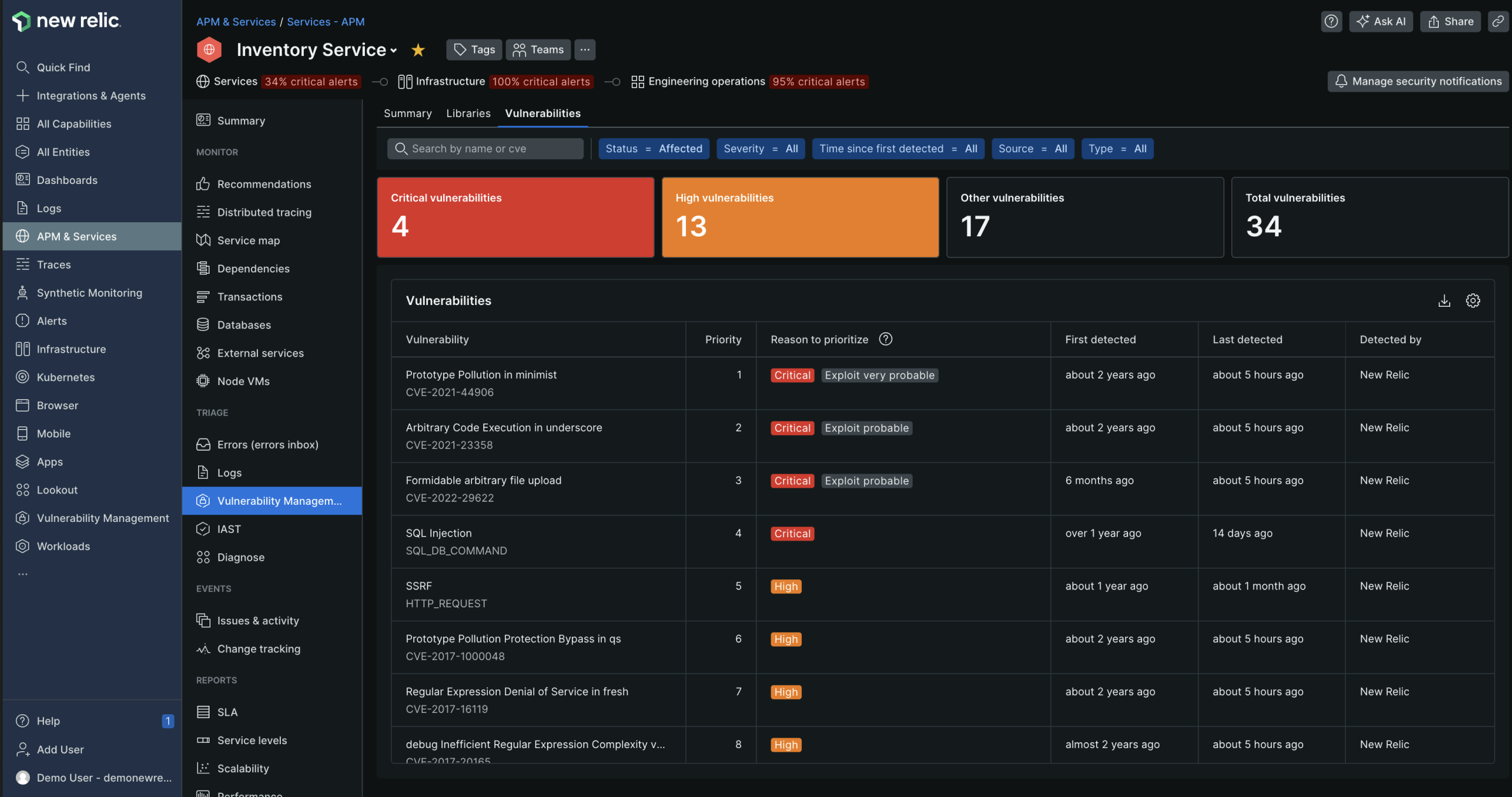1512x797 pixels.
Task: Click the Manage security notifications bell icon
Action: click(x=1340, y=80)
